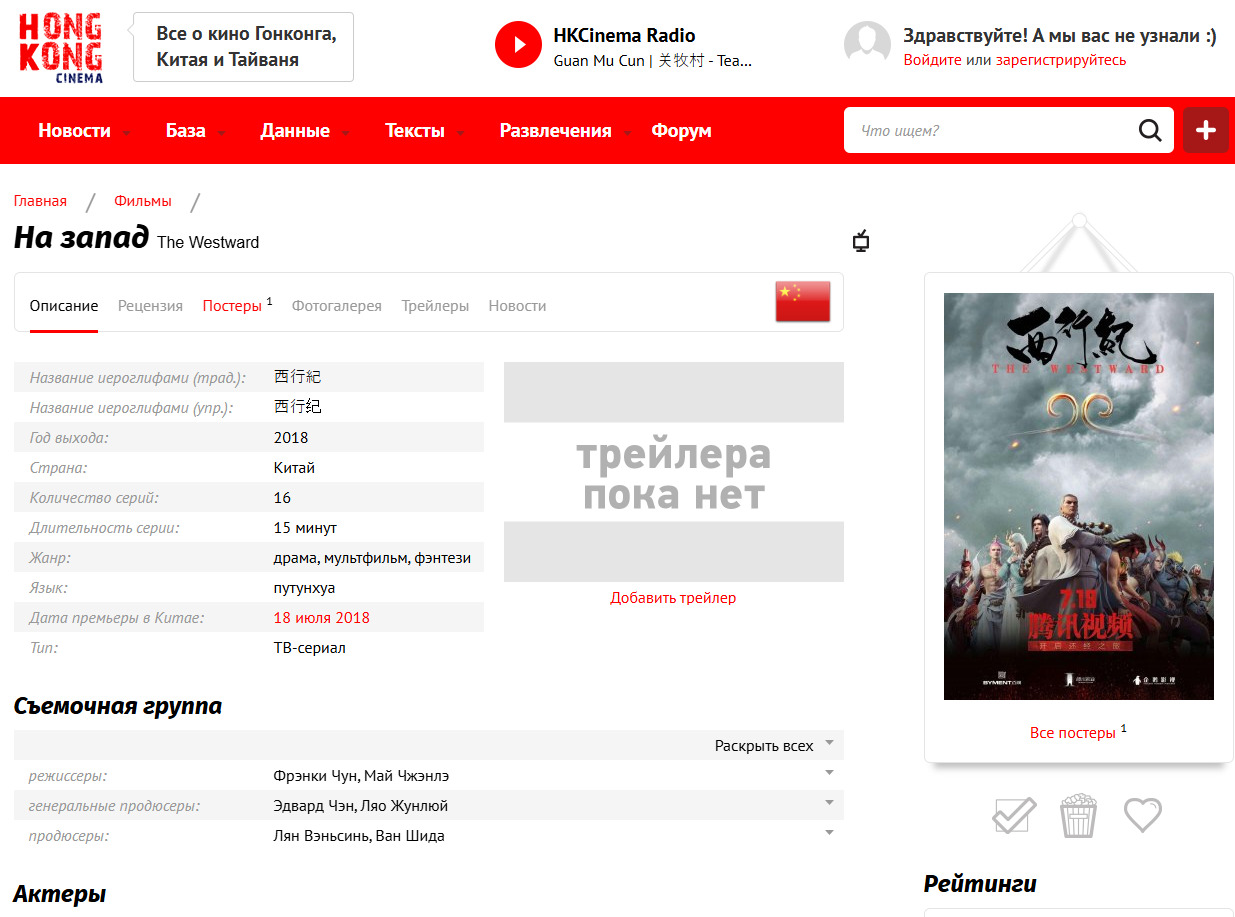
Task: Expand the directors row arrow
Action: (x=829, y=773)
